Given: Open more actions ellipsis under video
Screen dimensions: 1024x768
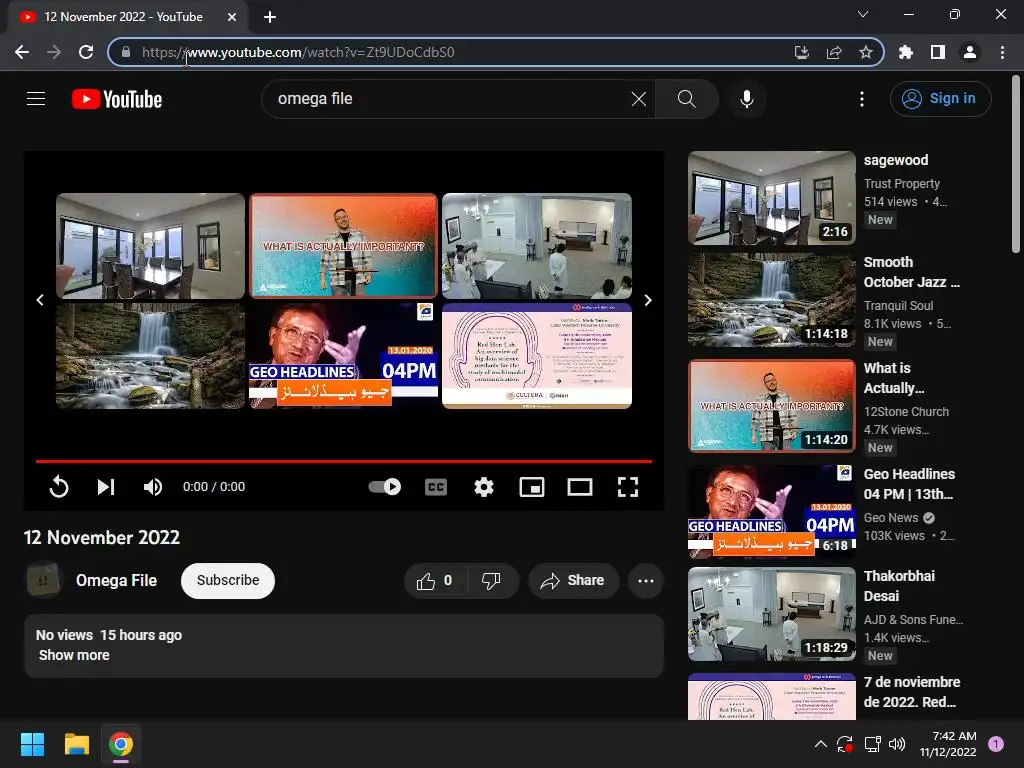Looking at the screenshot, I should pyautogui.click(x=646, y=581).
